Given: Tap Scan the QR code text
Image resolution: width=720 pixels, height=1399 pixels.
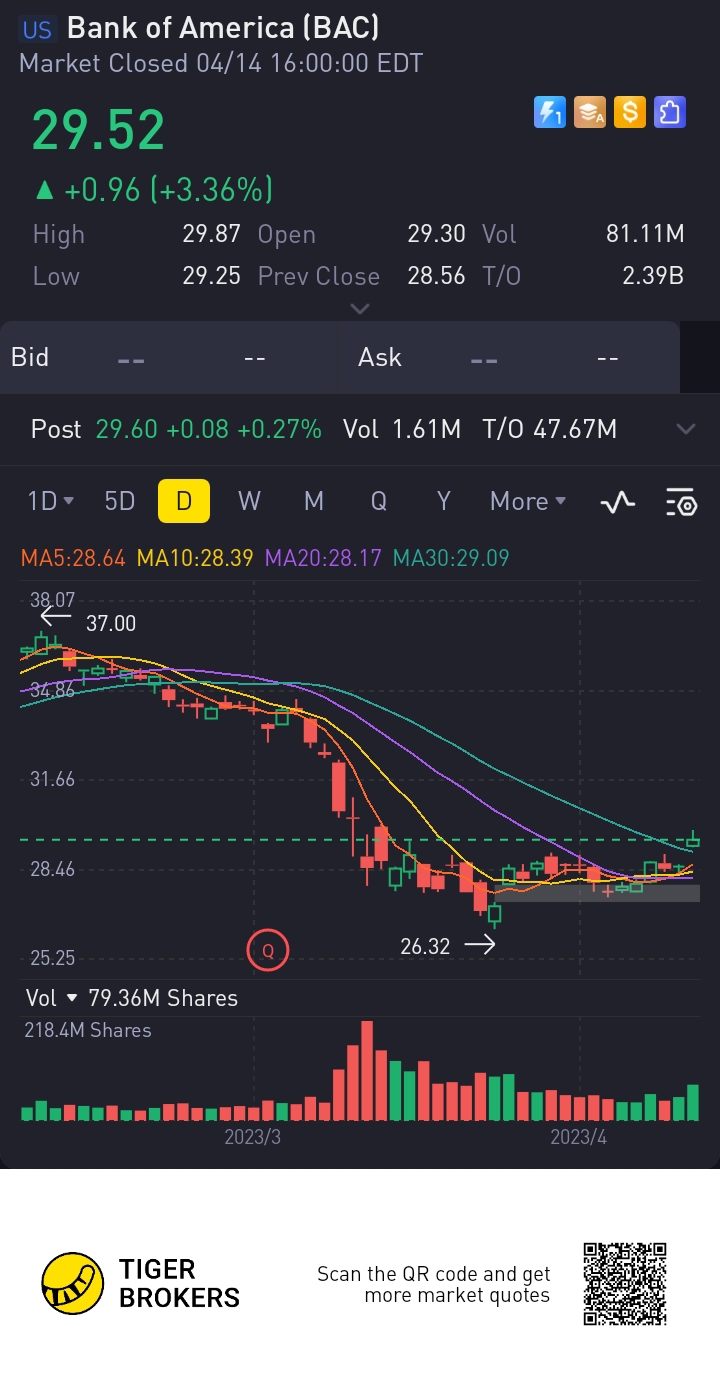Looking at the screenshot, I should pos(433,1285).
